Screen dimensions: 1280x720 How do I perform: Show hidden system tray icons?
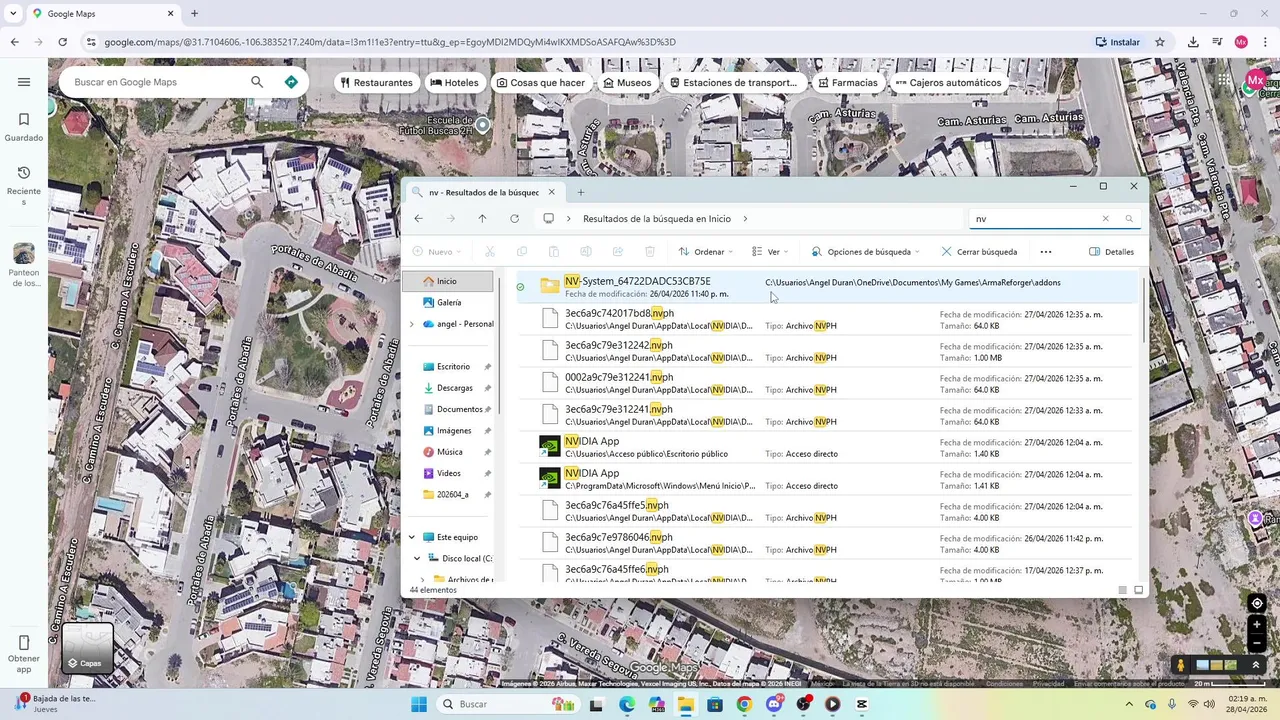(1130, 704)
